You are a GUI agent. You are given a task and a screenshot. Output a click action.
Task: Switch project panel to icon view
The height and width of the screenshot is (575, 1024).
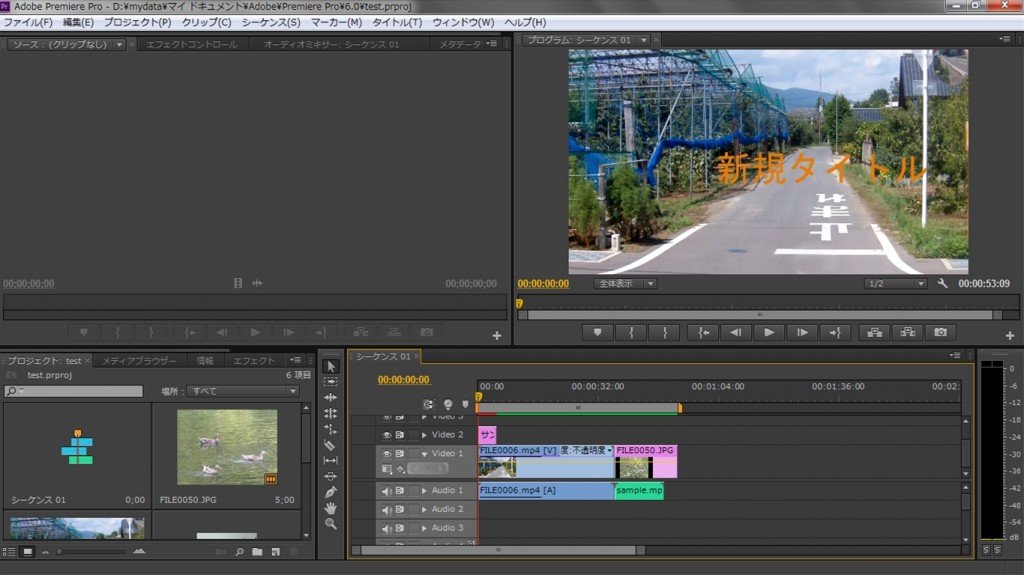click(x=27, y=552)
